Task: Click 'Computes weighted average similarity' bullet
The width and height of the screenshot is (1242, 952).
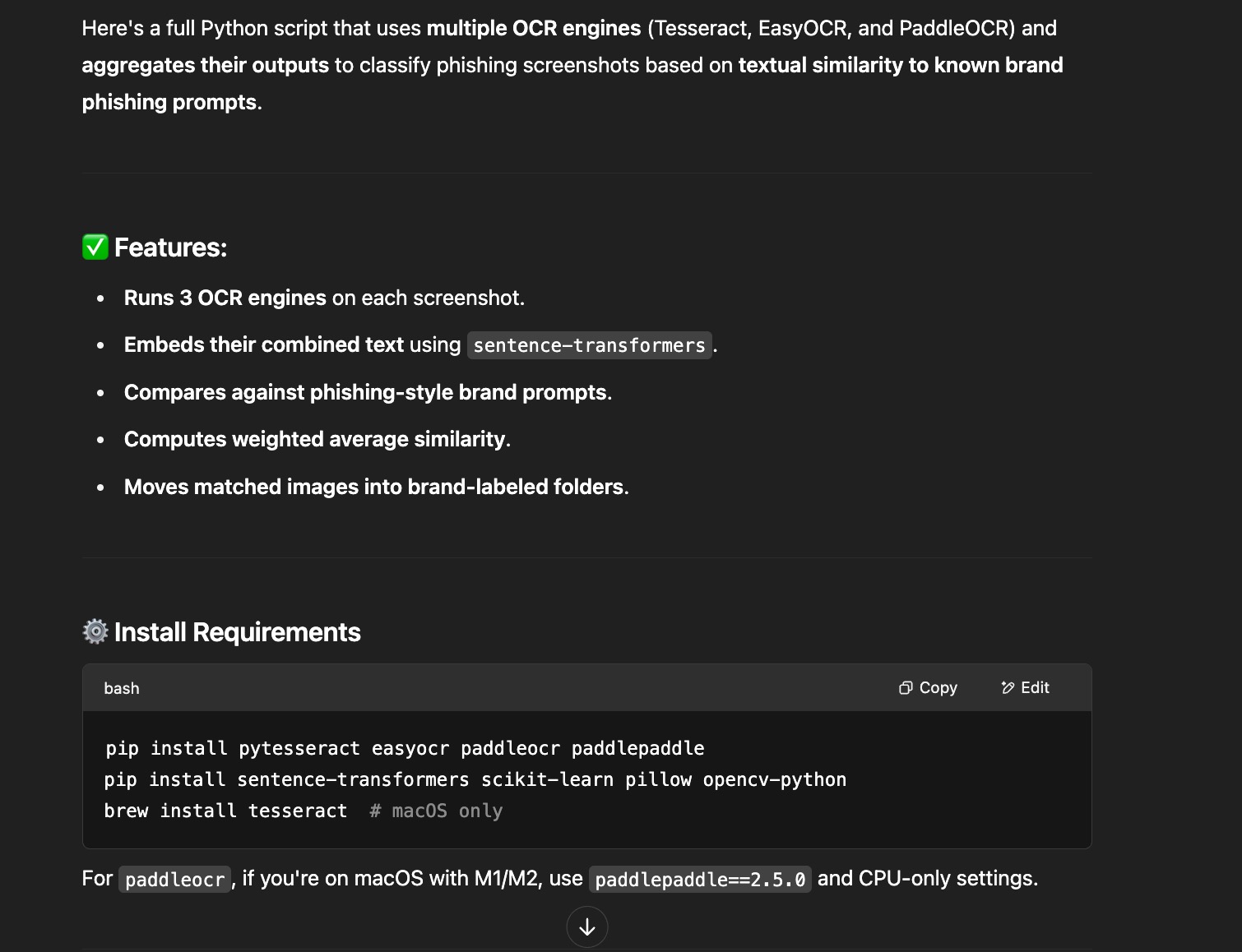Action: coord(317,439)
